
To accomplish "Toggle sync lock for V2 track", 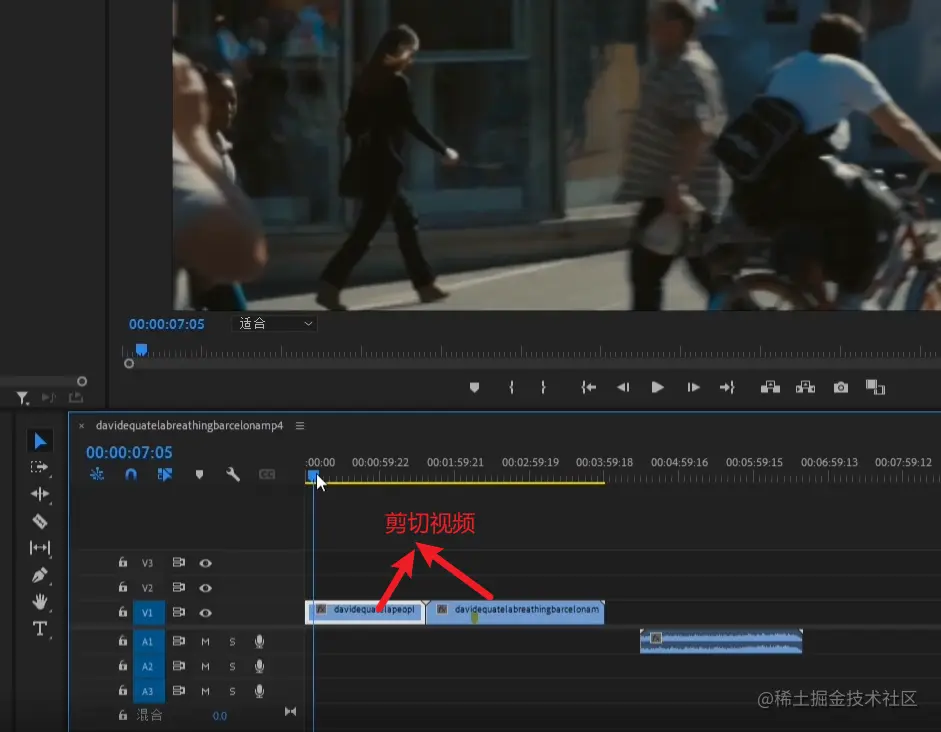I will (178, 587).
